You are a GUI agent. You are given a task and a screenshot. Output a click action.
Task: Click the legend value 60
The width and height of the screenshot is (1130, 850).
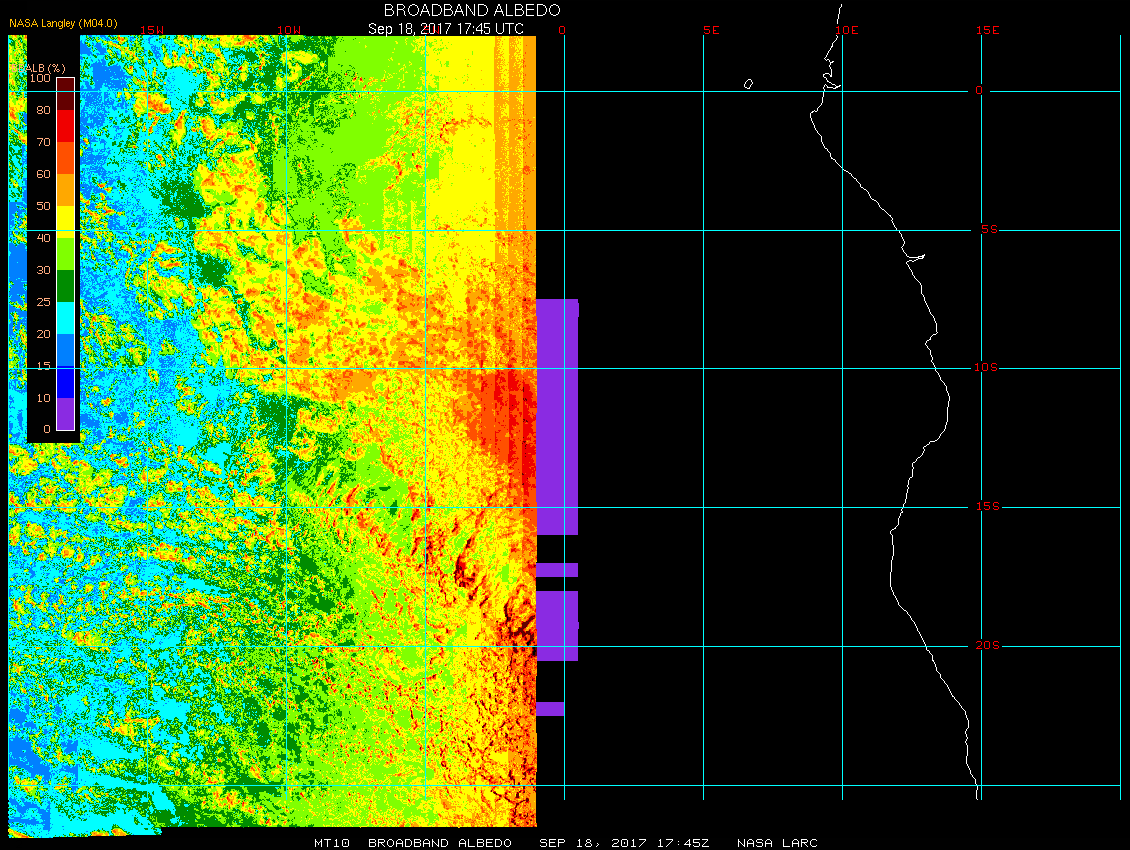click(43, 174)
